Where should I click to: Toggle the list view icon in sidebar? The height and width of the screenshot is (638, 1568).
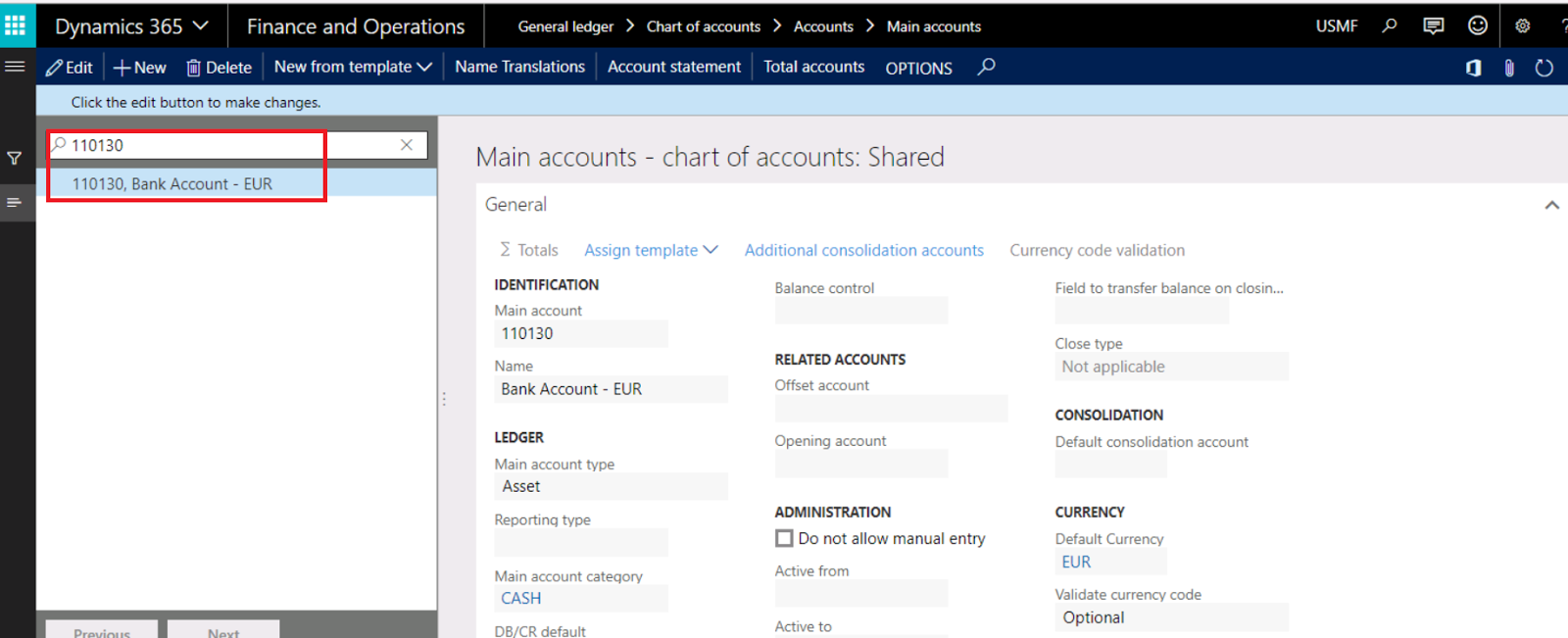pos(15,202)
